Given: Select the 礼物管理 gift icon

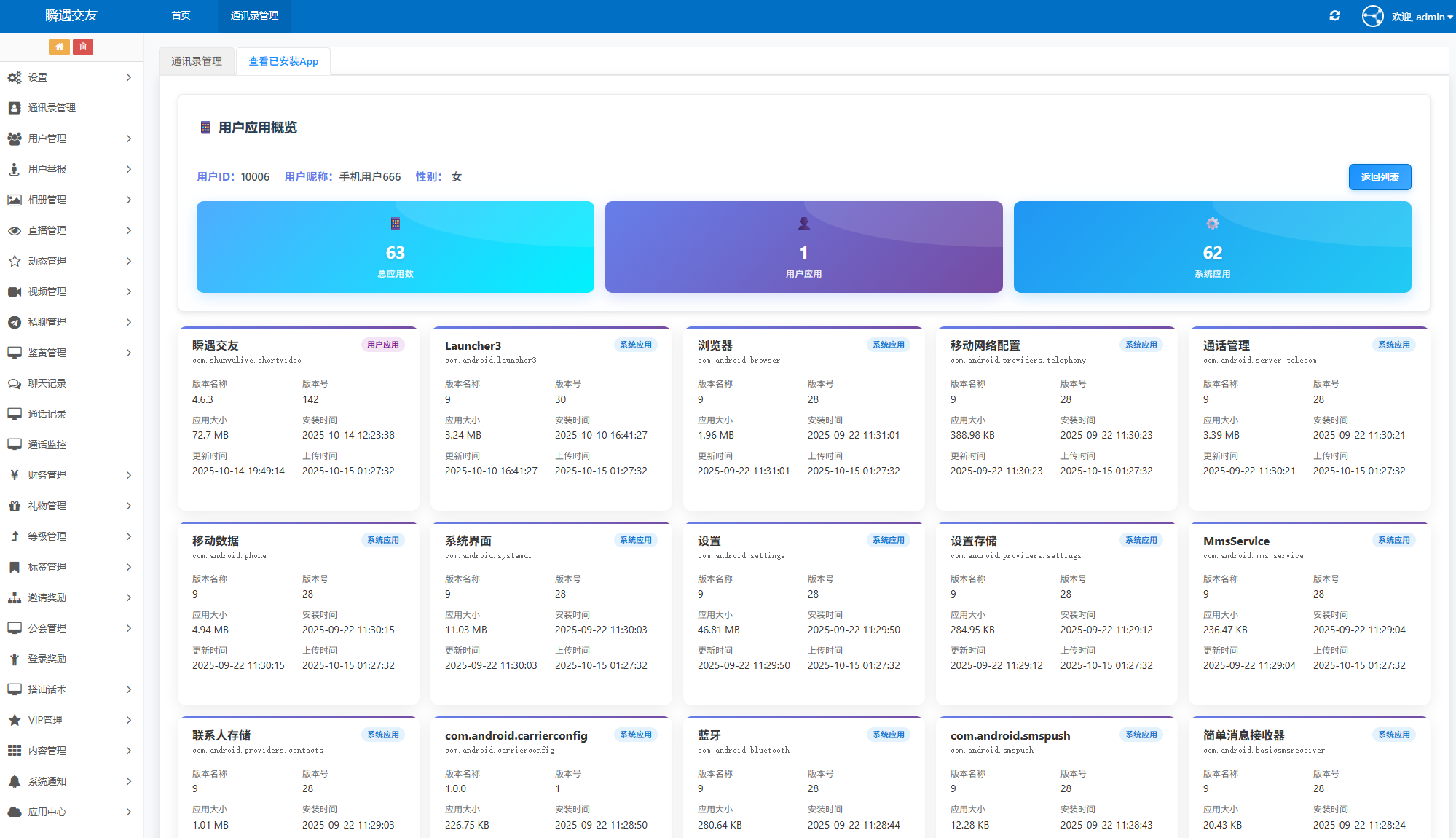Looking at the screenshot, I should (x=15, y=506).
